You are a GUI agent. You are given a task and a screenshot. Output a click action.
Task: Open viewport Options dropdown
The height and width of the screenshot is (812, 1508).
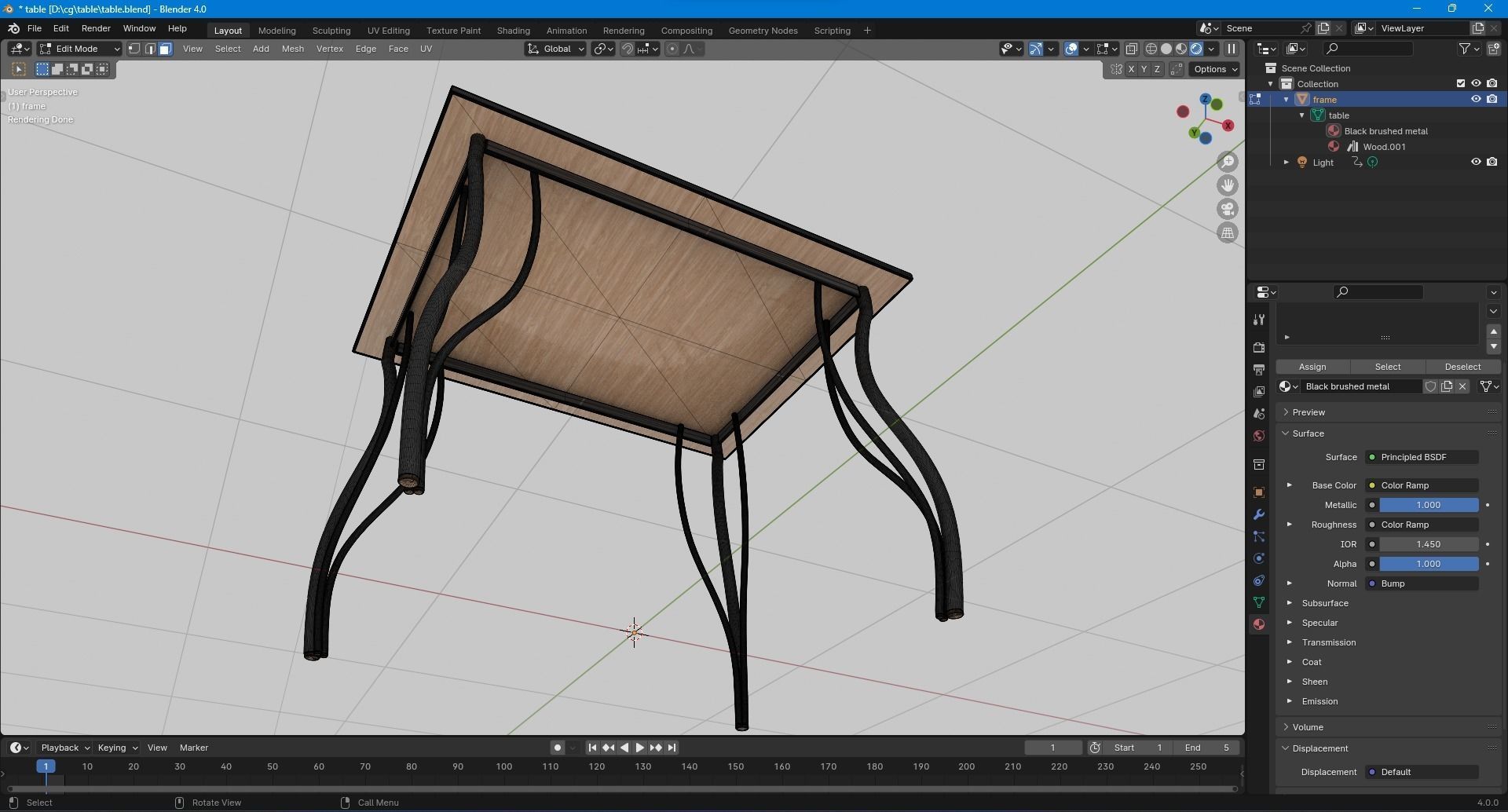tap(1215, 69)
